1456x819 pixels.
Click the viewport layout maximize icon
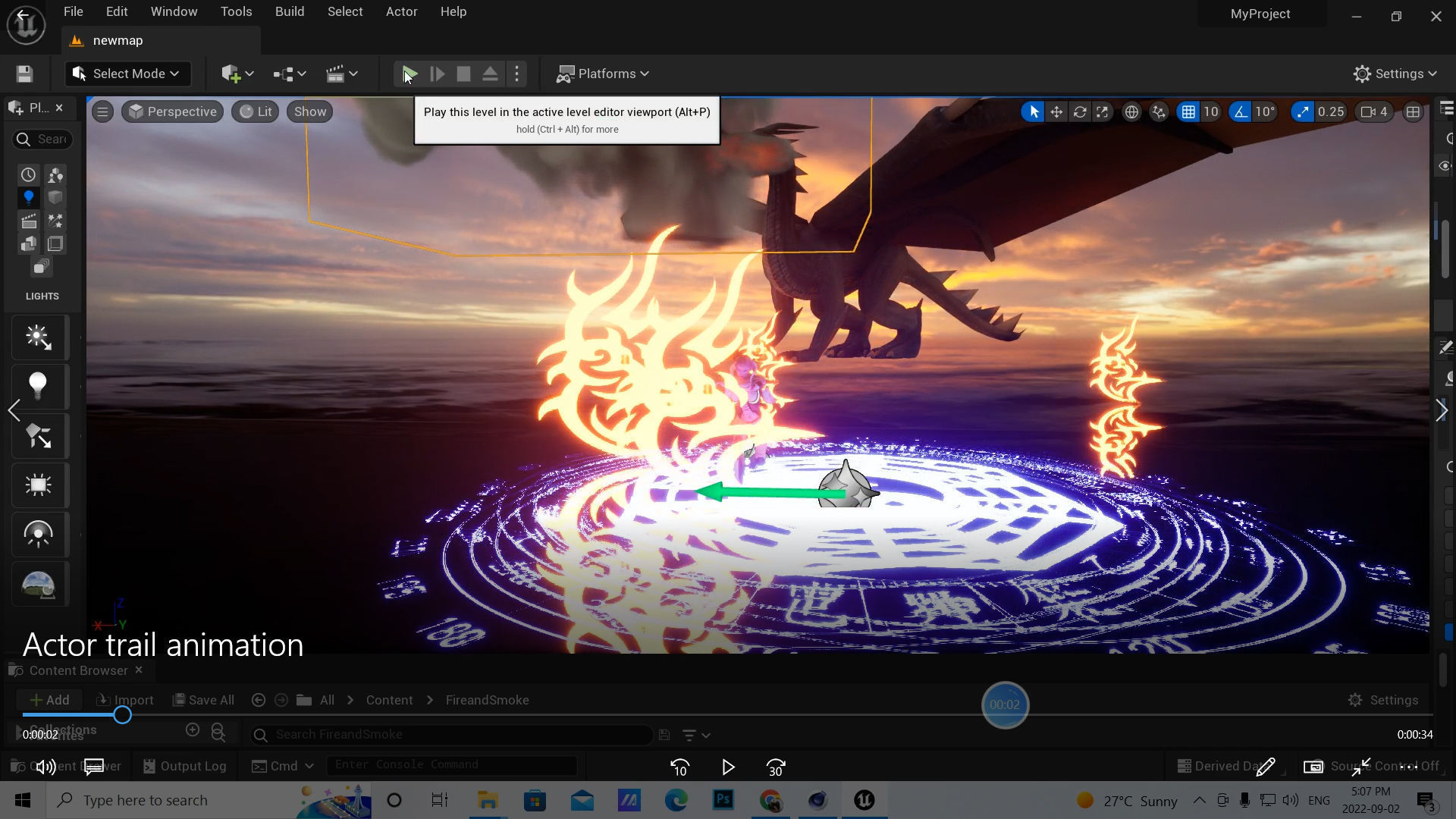1413,111
